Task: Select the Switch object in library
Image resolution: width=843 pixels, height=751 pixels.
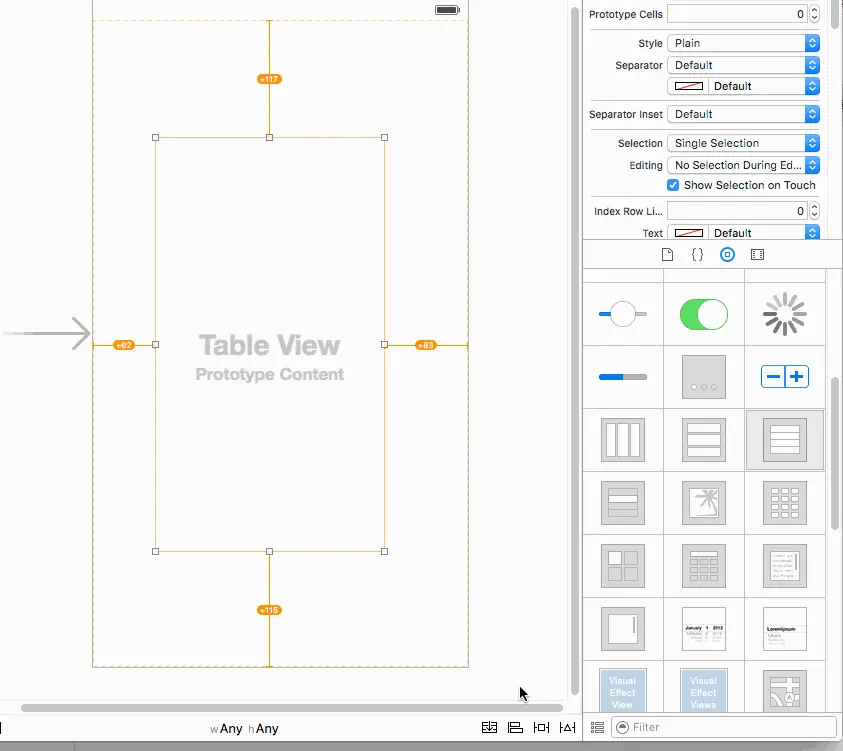Action: pyautogui.click(x=703, y=314)
